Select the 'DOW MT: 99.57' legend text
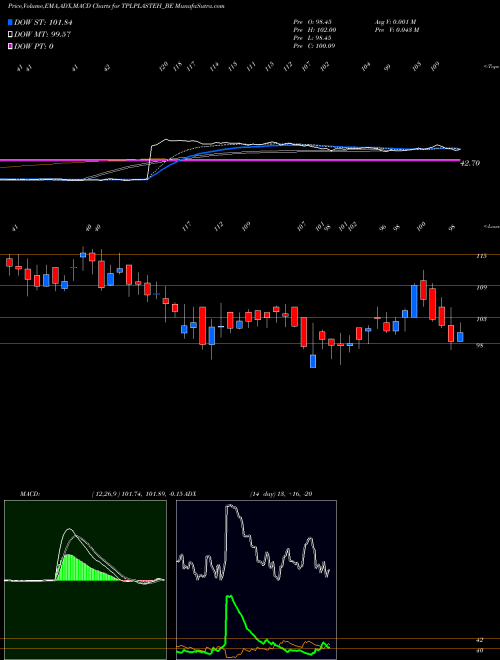This screenshot has width=500, height=660. [42, 35]
